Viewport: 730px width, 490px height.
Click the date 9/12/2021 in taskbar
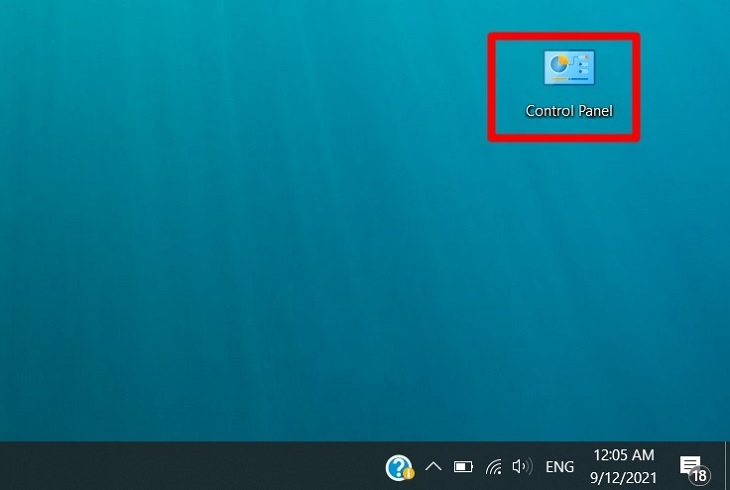624,477
